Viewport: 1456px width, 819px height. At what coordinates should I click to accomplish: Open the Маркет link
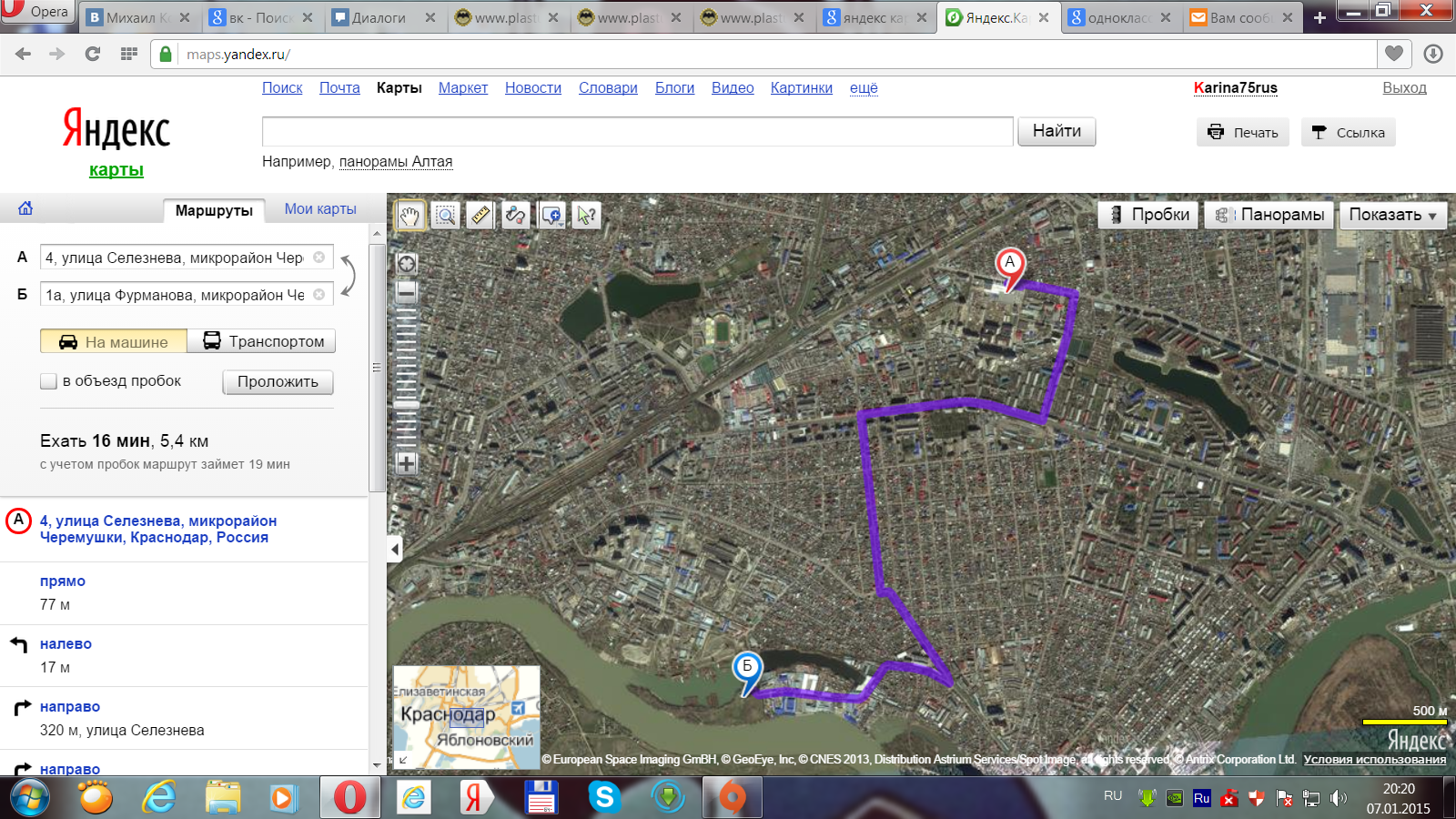pos(463,88)
